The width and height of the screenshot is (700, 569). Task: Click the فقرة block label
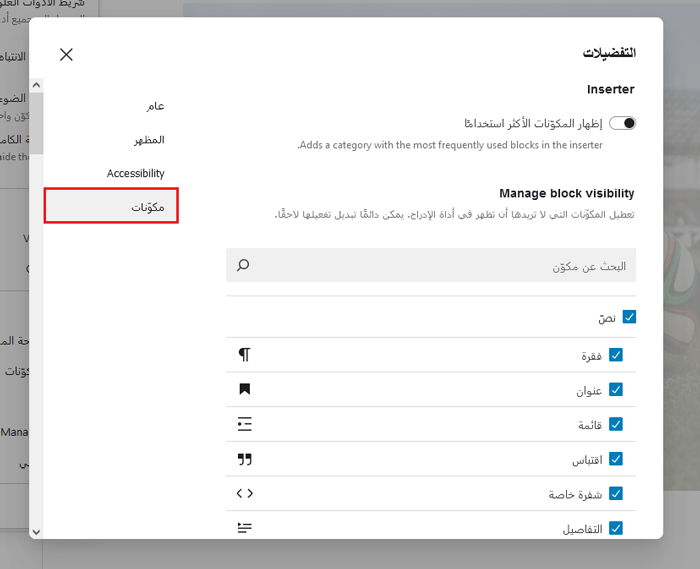(x=592, y=356)
